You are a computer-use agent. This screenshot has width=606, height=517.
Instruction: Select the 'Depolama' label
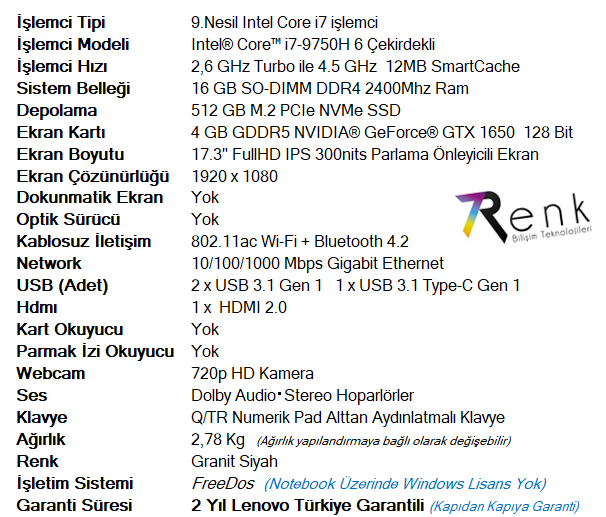click(x=56, y=111)
